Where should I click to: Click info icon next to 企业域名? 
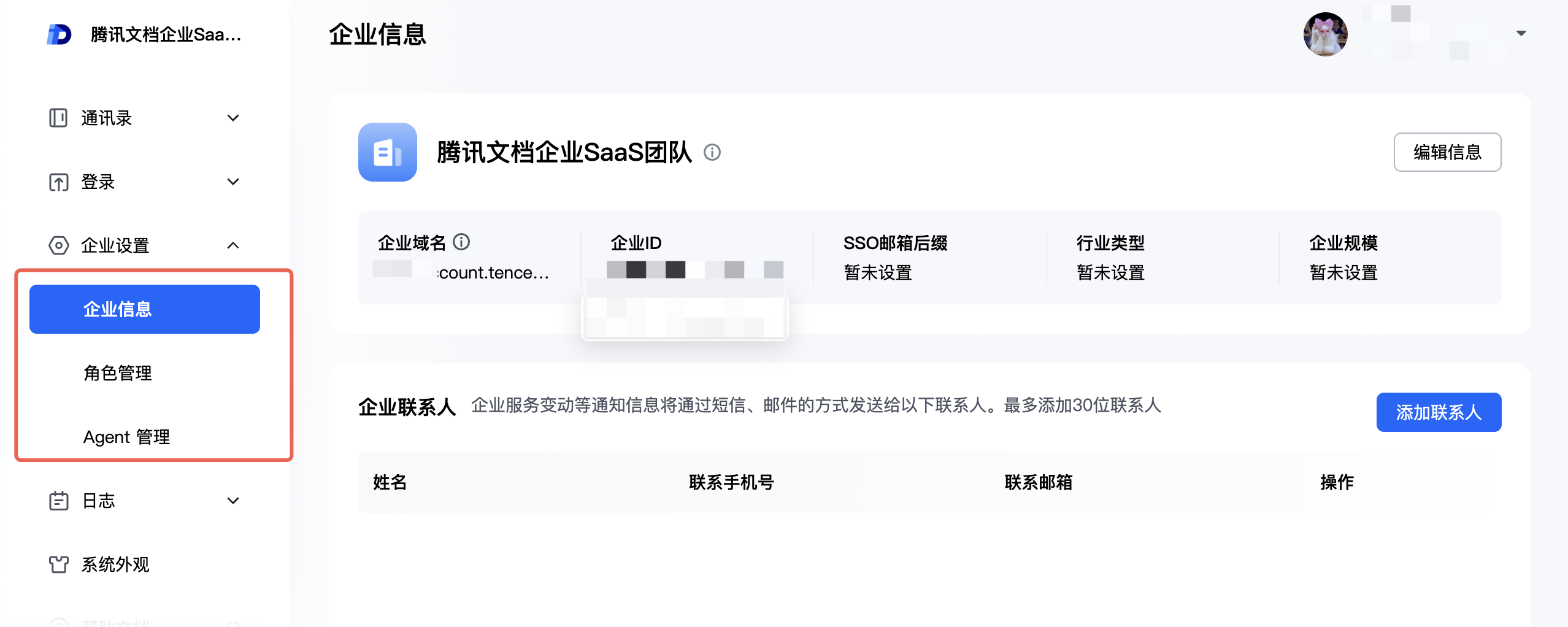coord(461,242)
